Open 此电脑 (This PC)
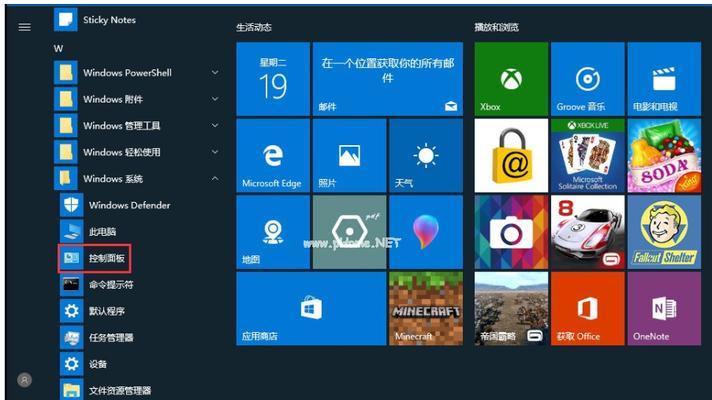This screenshot has width=712, height=400. tap(88, 232)
